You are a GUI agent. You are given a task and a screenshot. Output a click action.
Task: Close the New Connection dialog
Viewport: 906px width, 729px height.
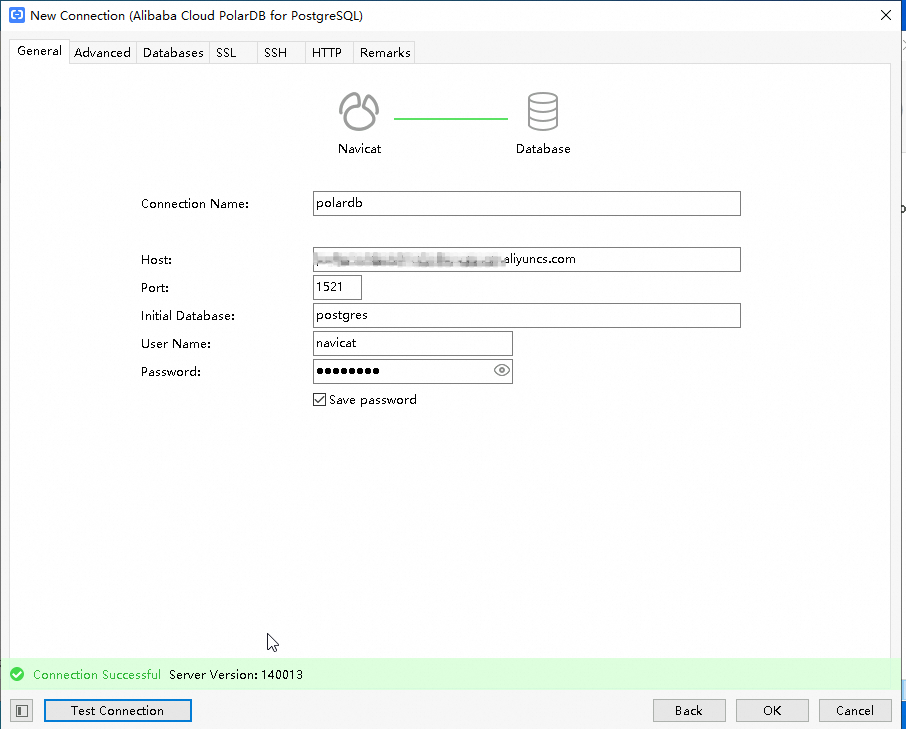tap(886, 15)
